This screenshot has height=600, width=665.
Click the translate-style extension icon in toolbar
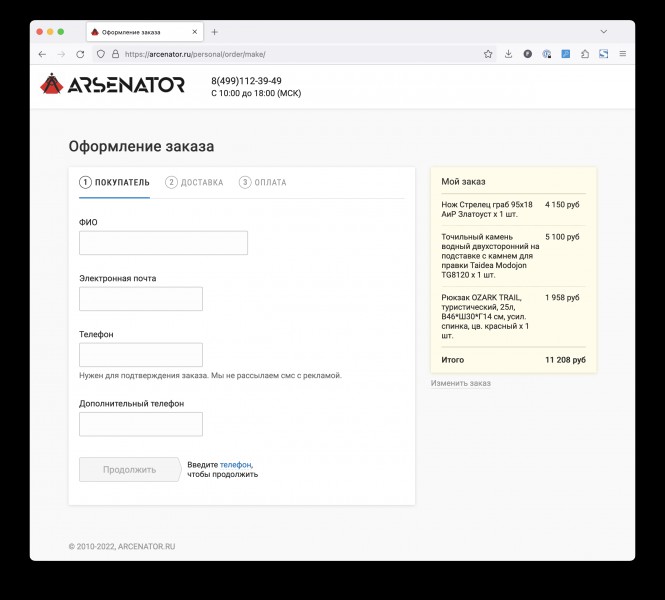point(547,54)
